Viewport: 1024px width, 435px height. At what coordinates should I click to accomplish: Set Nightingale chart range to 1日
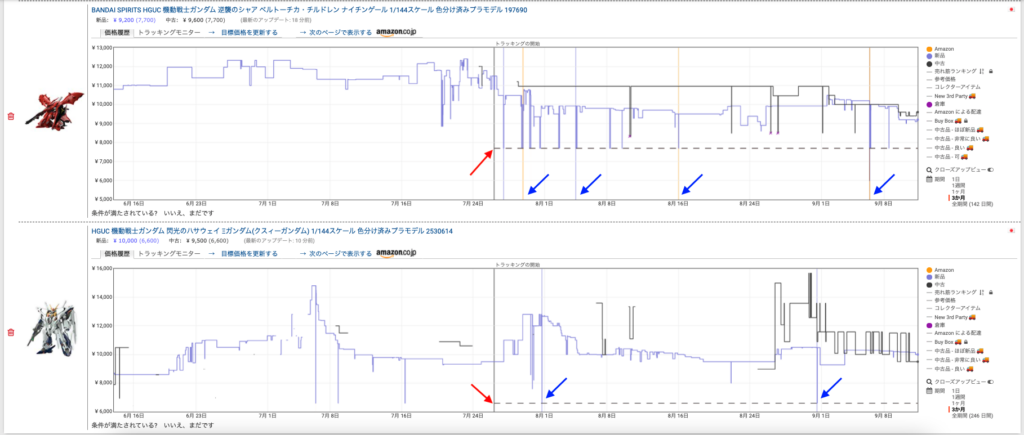tap(956, 179)
